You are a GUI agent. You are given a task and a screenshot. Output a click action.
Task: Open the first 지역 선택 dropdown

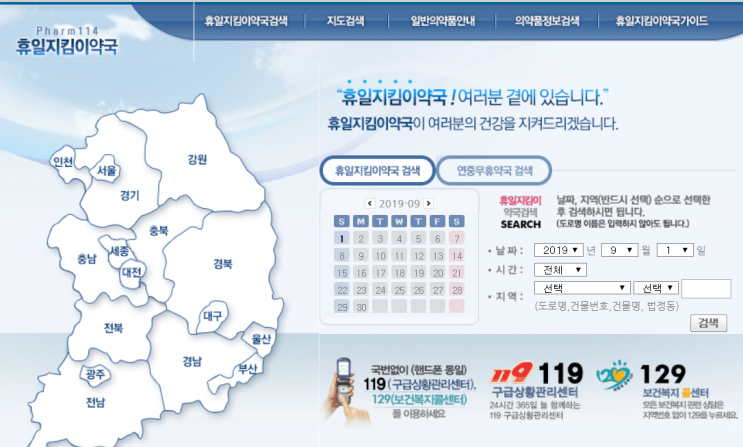click(582, 288)
